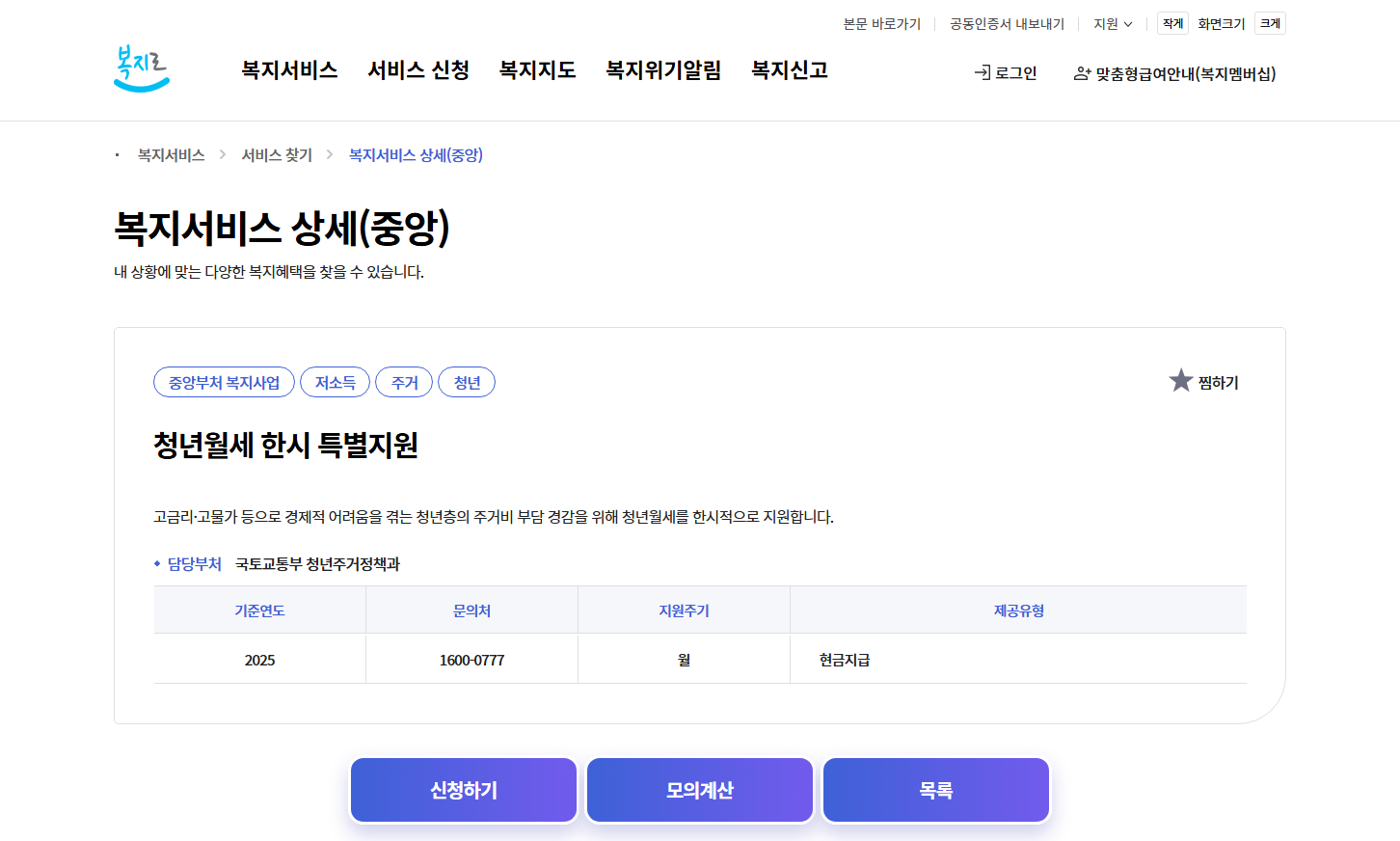Click the 공동인증서 내보내기 link
The height and width of the screenshot is (841, 1400).
pyautogui.click(x=1006, y=23)
